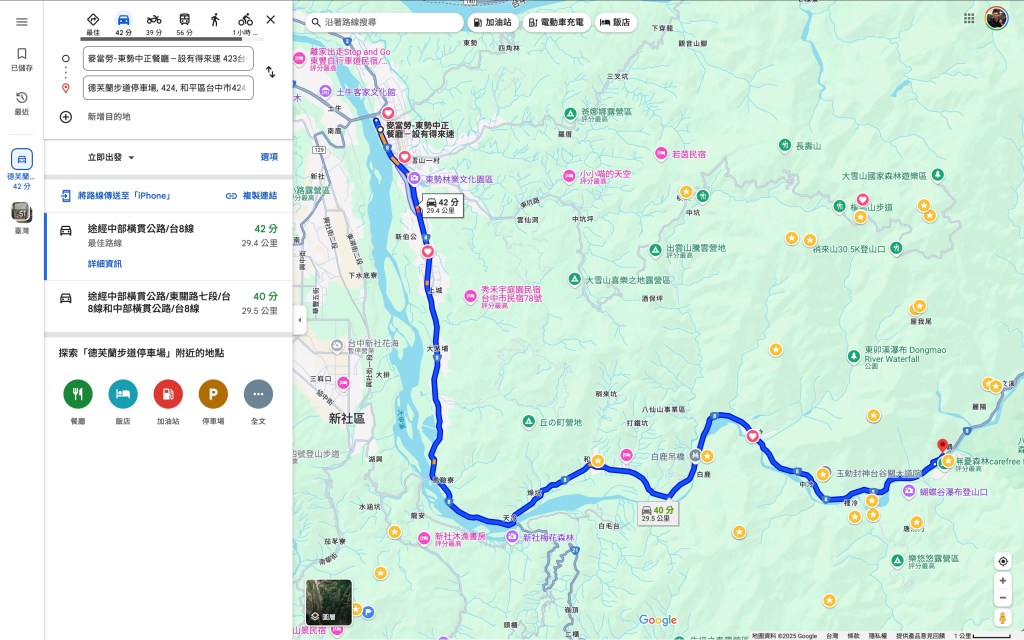
Task: Center map on my location
Action: [x=1002, y=561]
